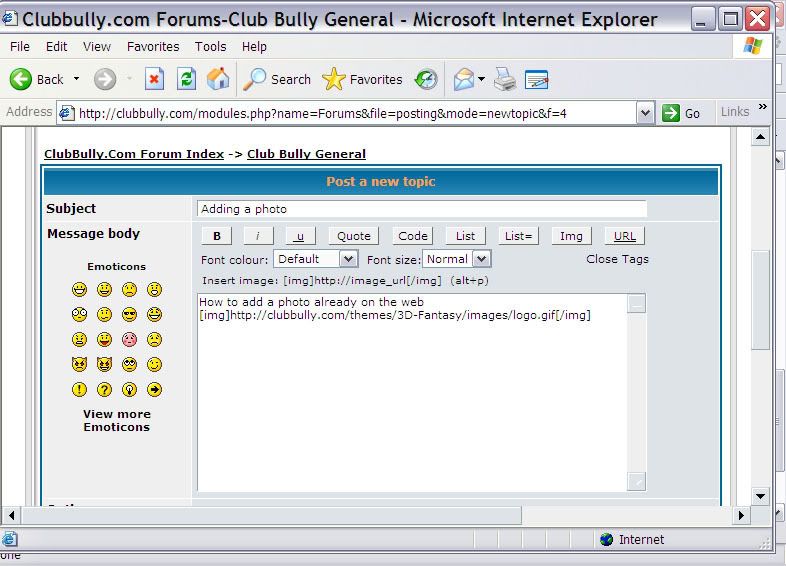Insert the Arrow emoticon

[x=154, y=390]
